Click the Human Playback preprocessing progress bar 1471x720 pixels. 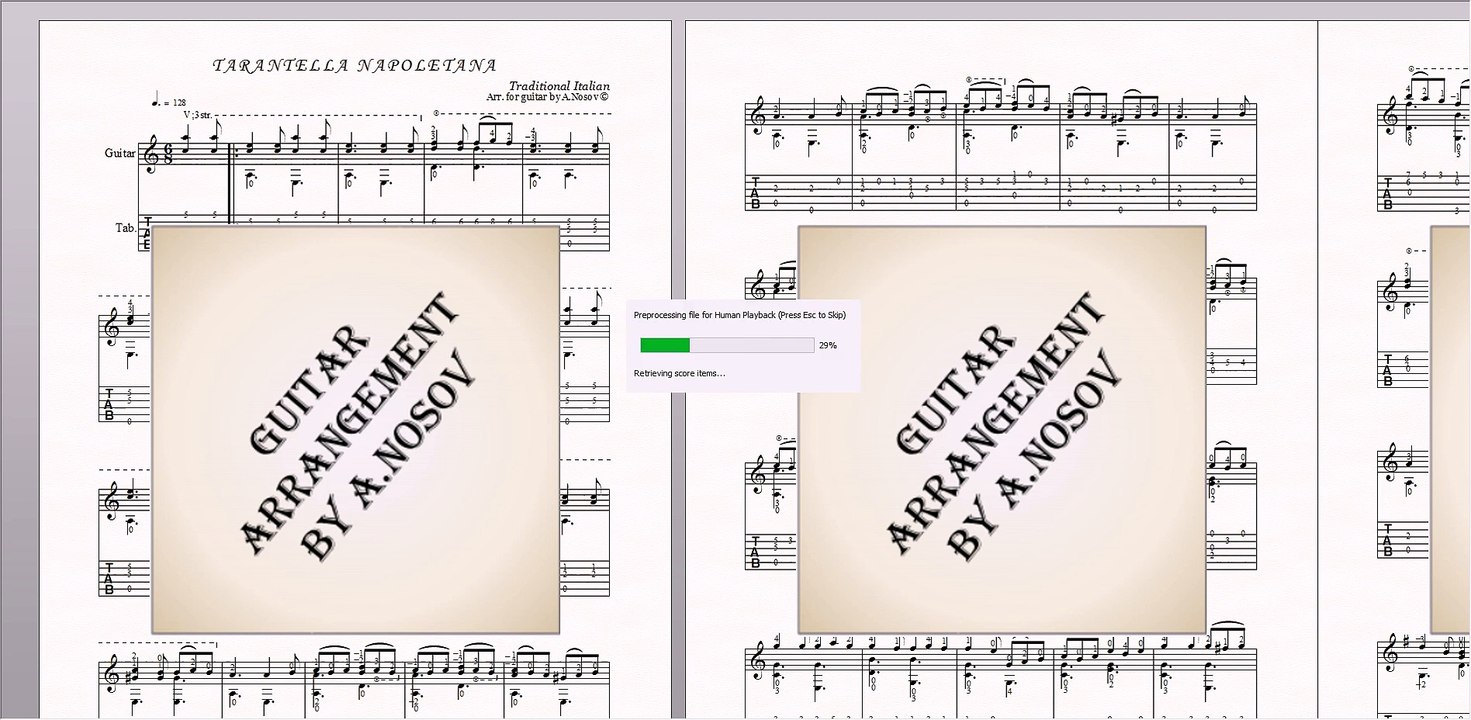click(727, 345)
